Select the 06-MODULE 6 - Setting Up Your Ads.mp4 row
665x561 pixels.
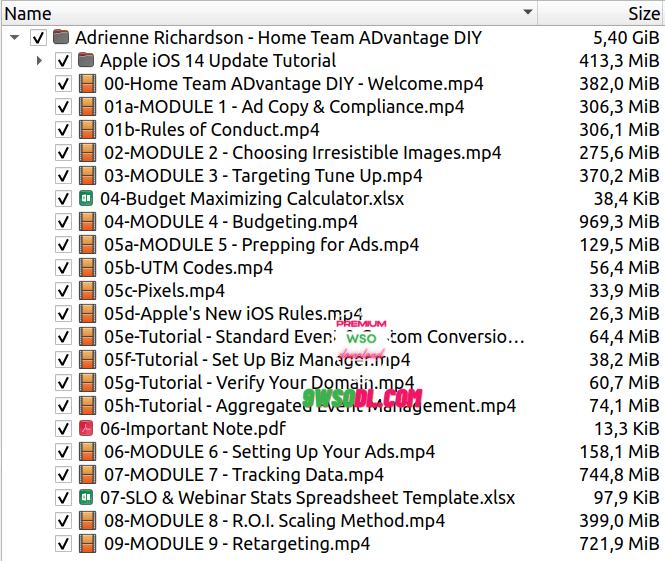(333, 452)
